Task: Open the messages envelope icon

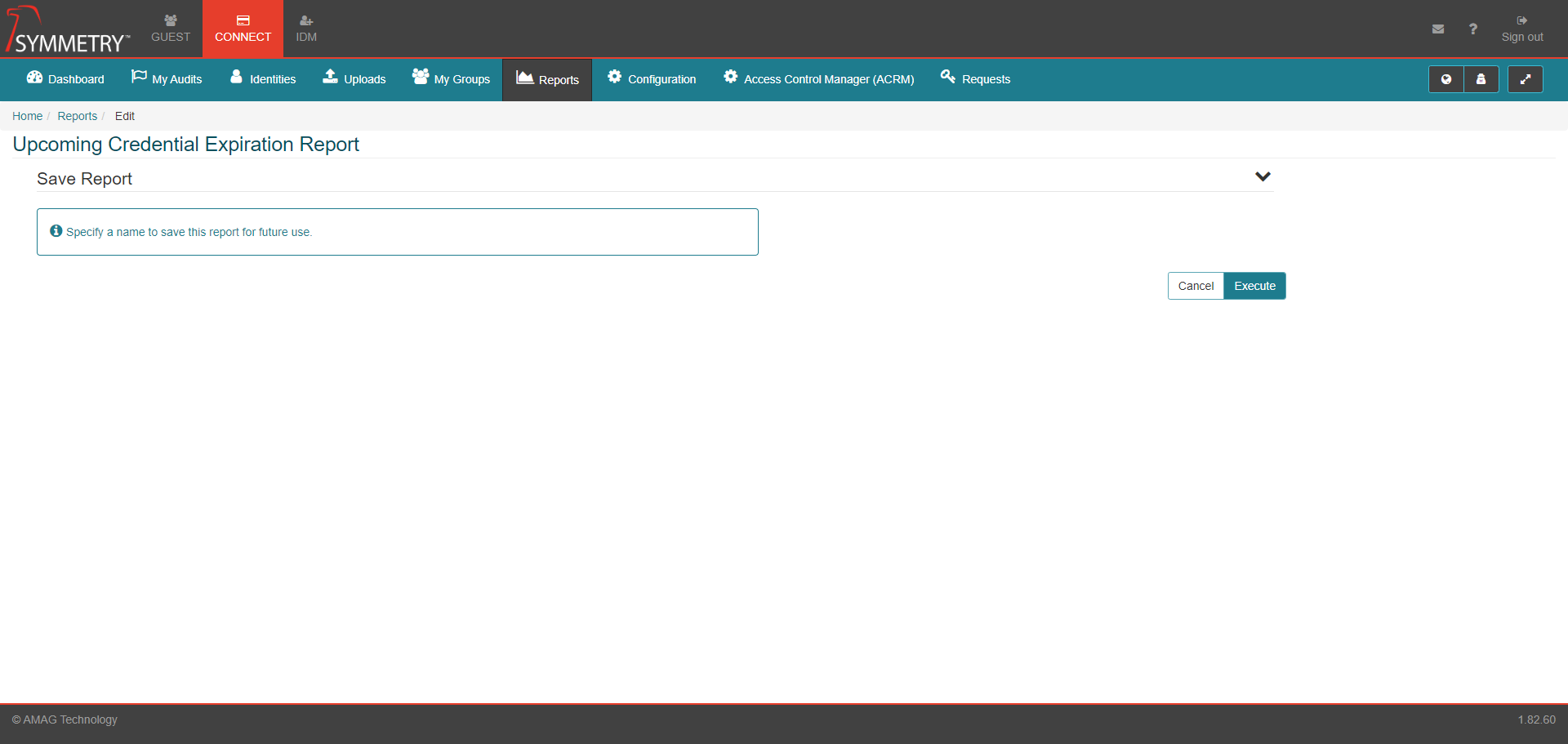Action: [x=1438, y=29]
